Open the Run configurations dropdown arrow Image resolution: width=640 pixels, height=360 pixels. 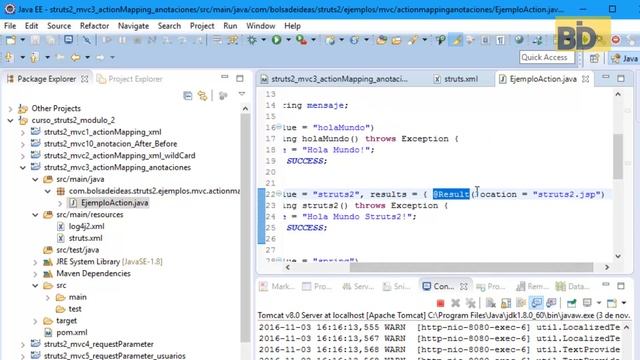click(x=288, y=40)
